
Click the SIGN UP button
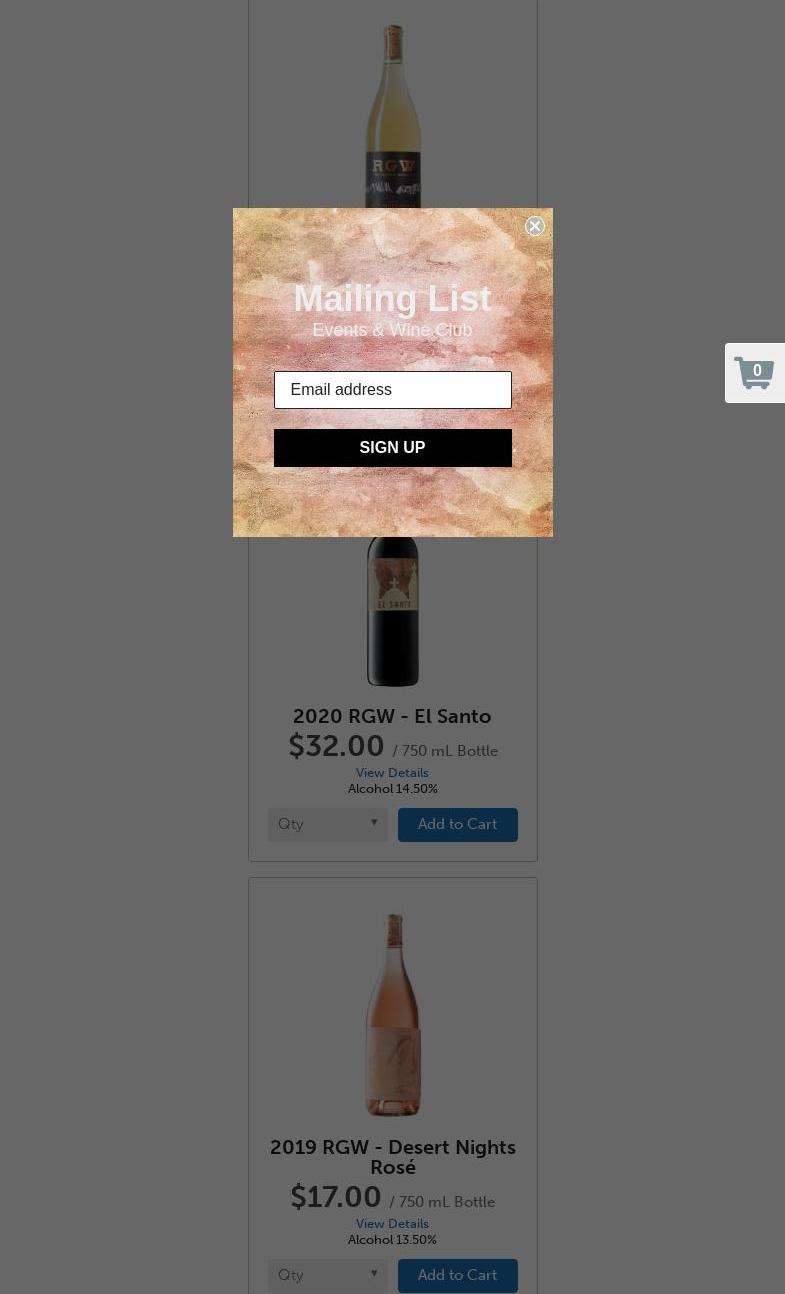tap(392, 448)
